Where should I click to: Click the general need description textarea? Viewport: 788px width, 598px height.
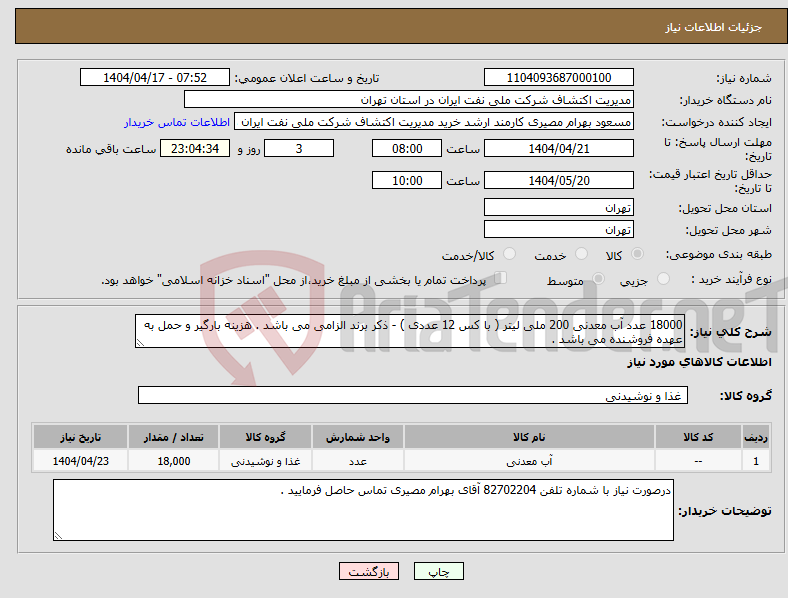tap(410, 331)
